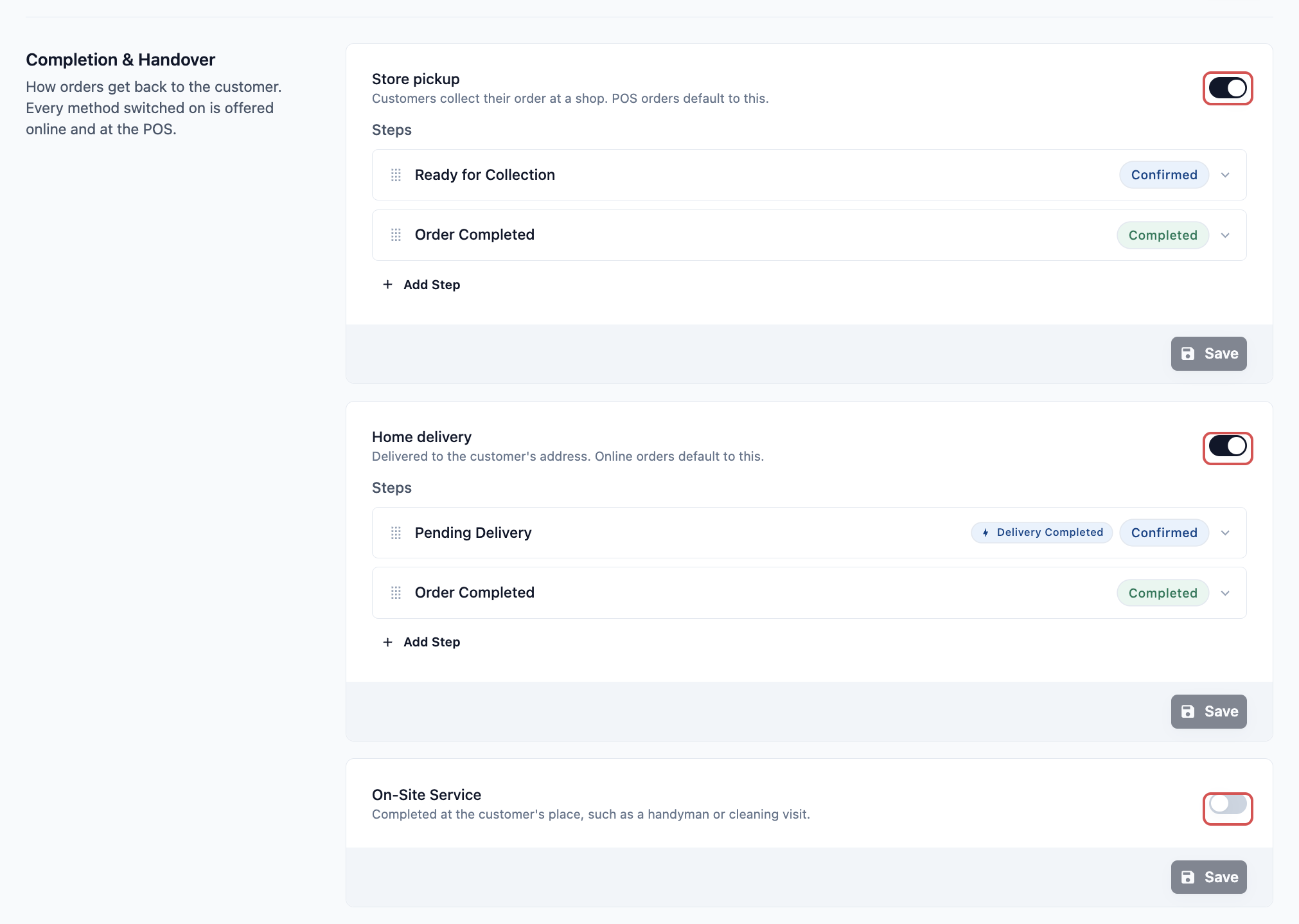Click the Pending Delivery step name
Image resolution: width=1299 pixels, height=924 pixels.
click(x=473, y=533)
